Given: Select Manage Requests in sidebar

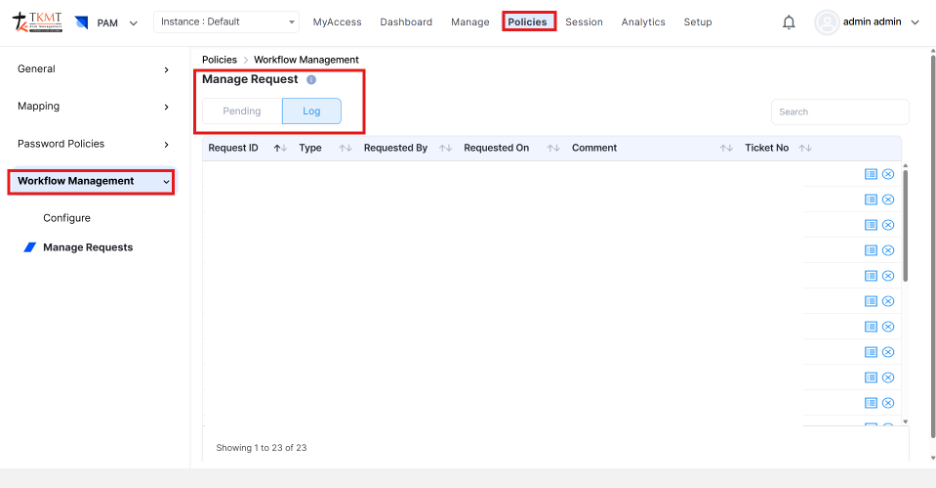Looking at the screenshot, I should 88,247.
